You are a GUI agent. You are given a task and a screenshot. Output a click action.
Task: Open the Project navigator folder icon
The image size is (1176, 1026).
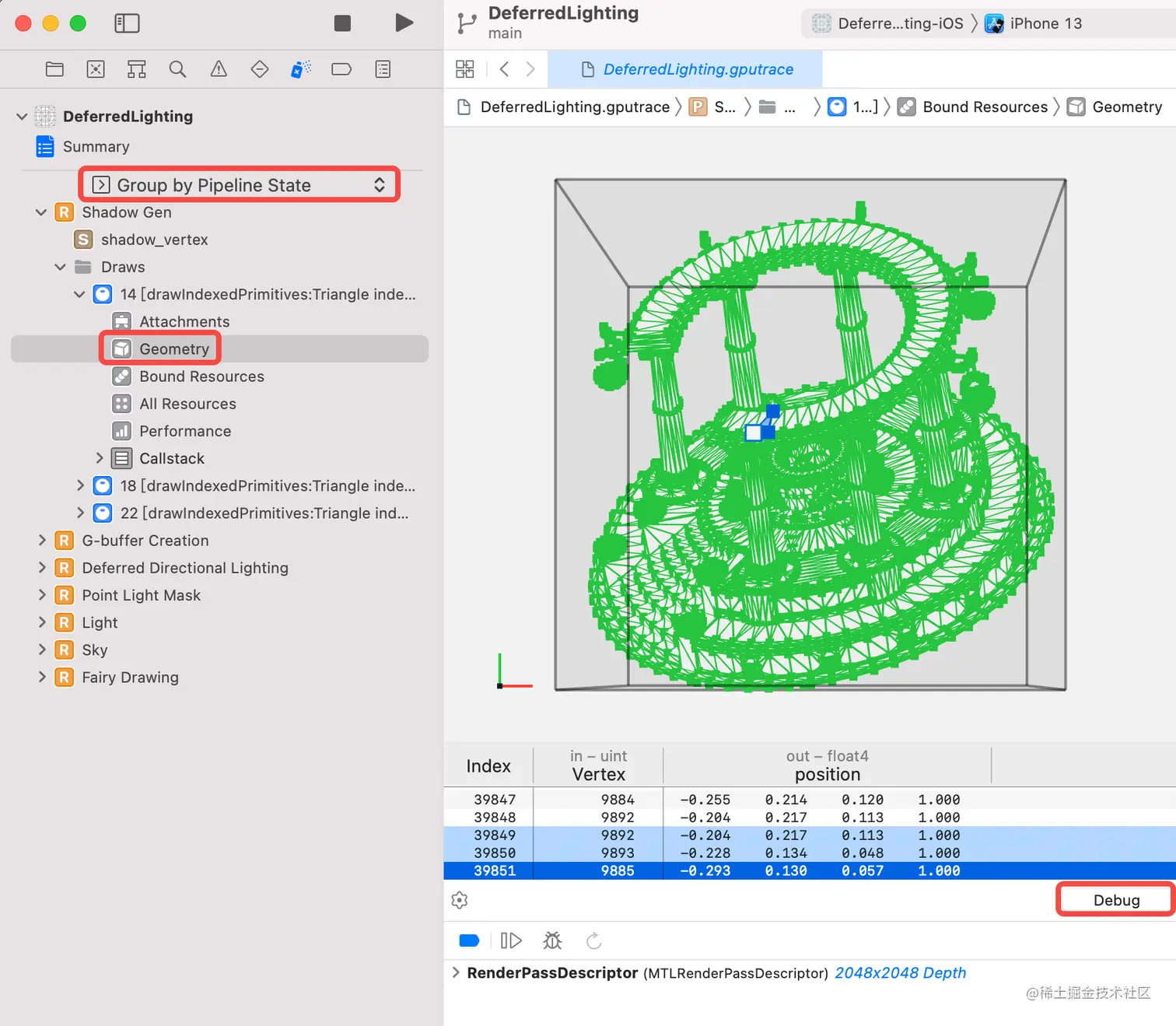tap(54, 69)
